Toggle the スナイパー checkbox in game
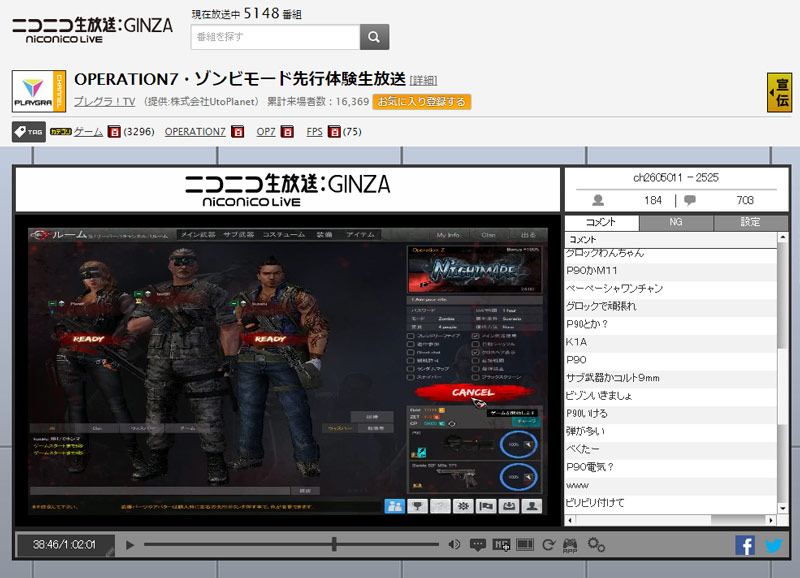 click(410, 377)
